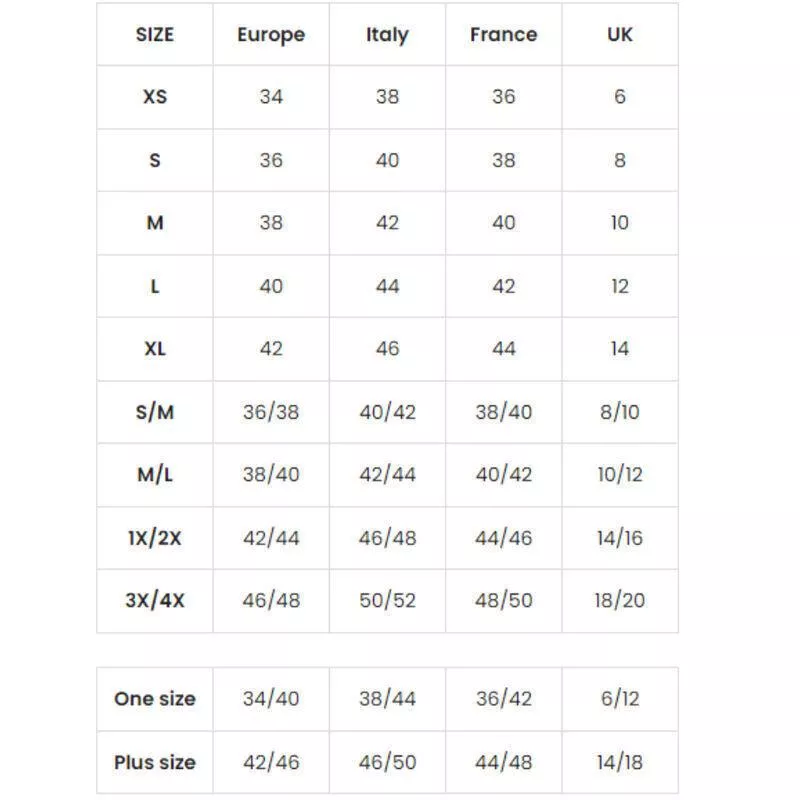Click the Italy column header

click(x=387, y=35)
